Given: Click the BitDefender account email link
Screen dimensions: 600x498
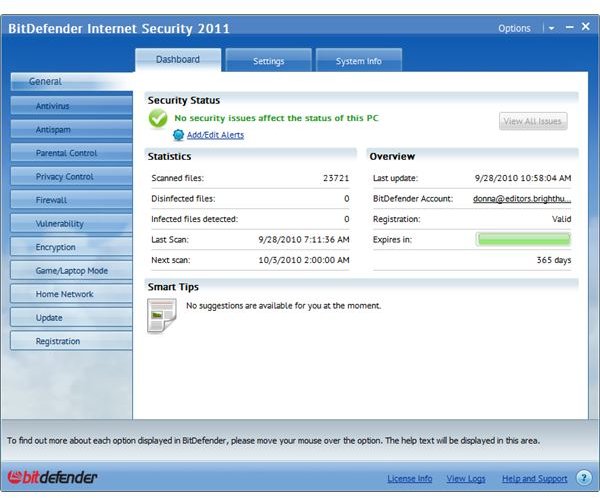Looking at the screenshot, I should coord(522,199).
